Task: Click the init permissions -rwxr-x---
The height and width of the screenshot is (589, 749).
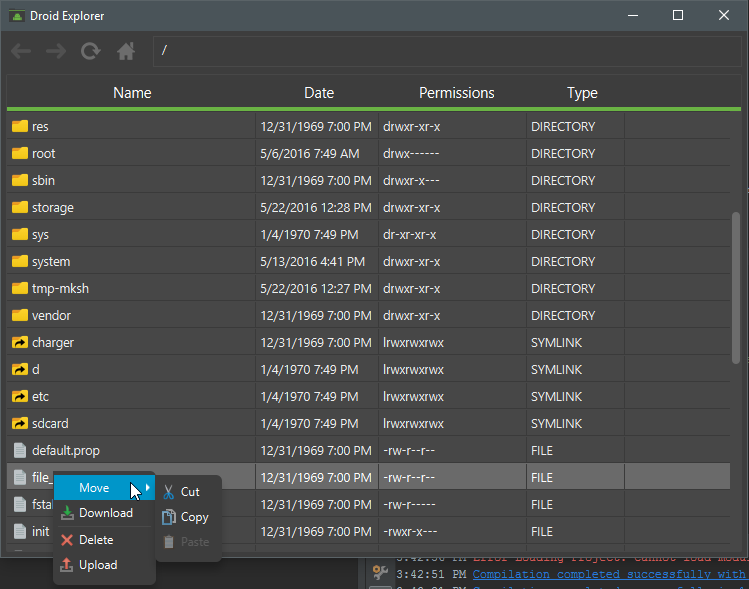Action: coord(410,532)
